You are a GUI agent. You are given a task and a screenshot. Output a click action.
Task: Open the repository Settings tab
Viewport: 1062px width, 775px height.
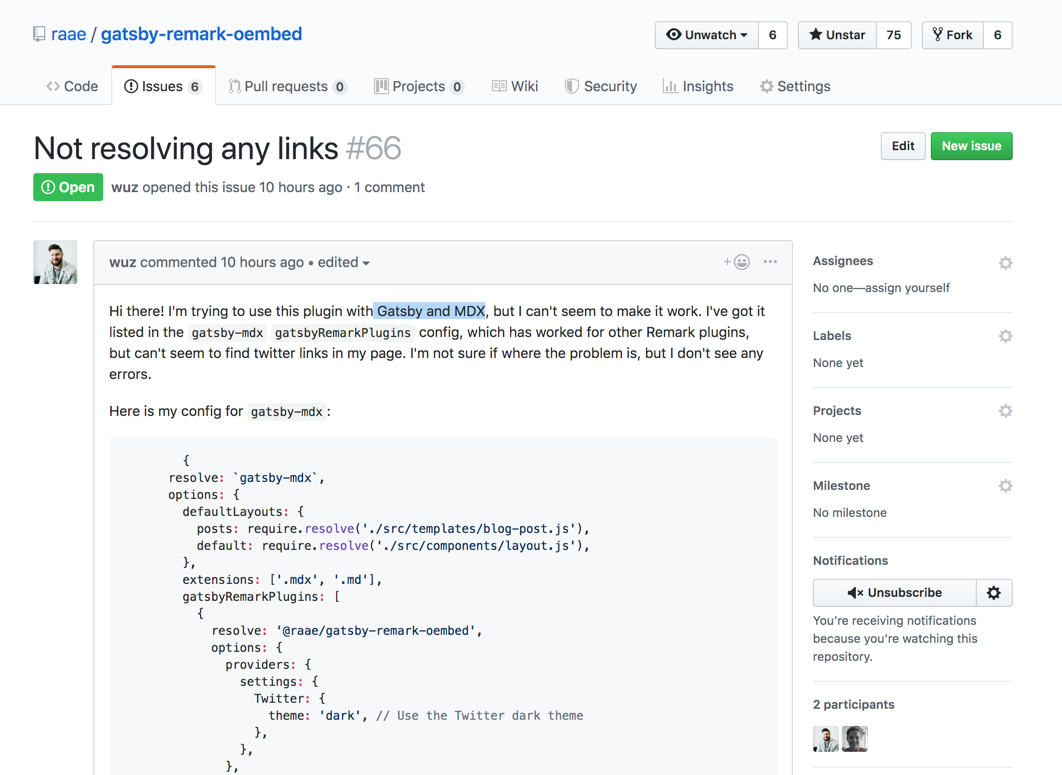click(794, 86)
